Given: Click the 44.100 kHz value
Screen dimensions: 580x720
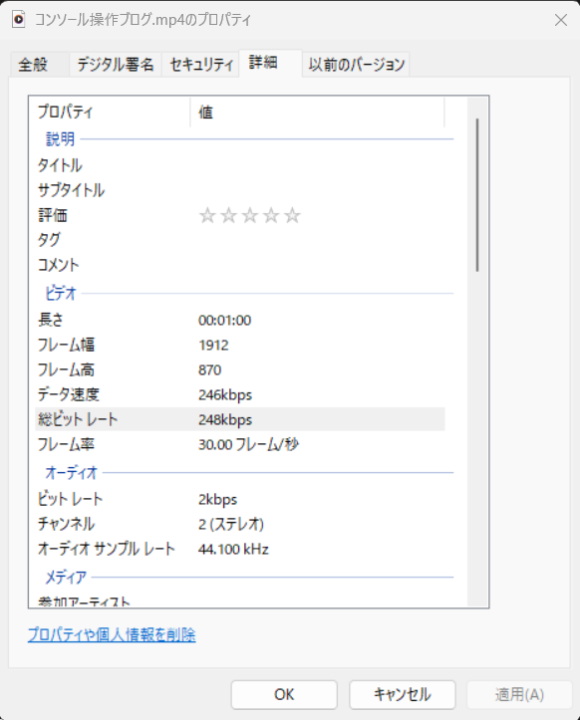Looking at the screenshot, I should pos(233,549).
